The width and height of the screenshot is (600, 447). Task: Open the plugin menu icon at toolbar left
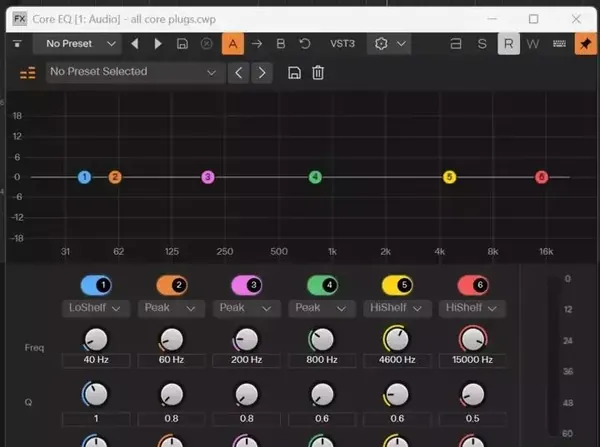[17, 44]
